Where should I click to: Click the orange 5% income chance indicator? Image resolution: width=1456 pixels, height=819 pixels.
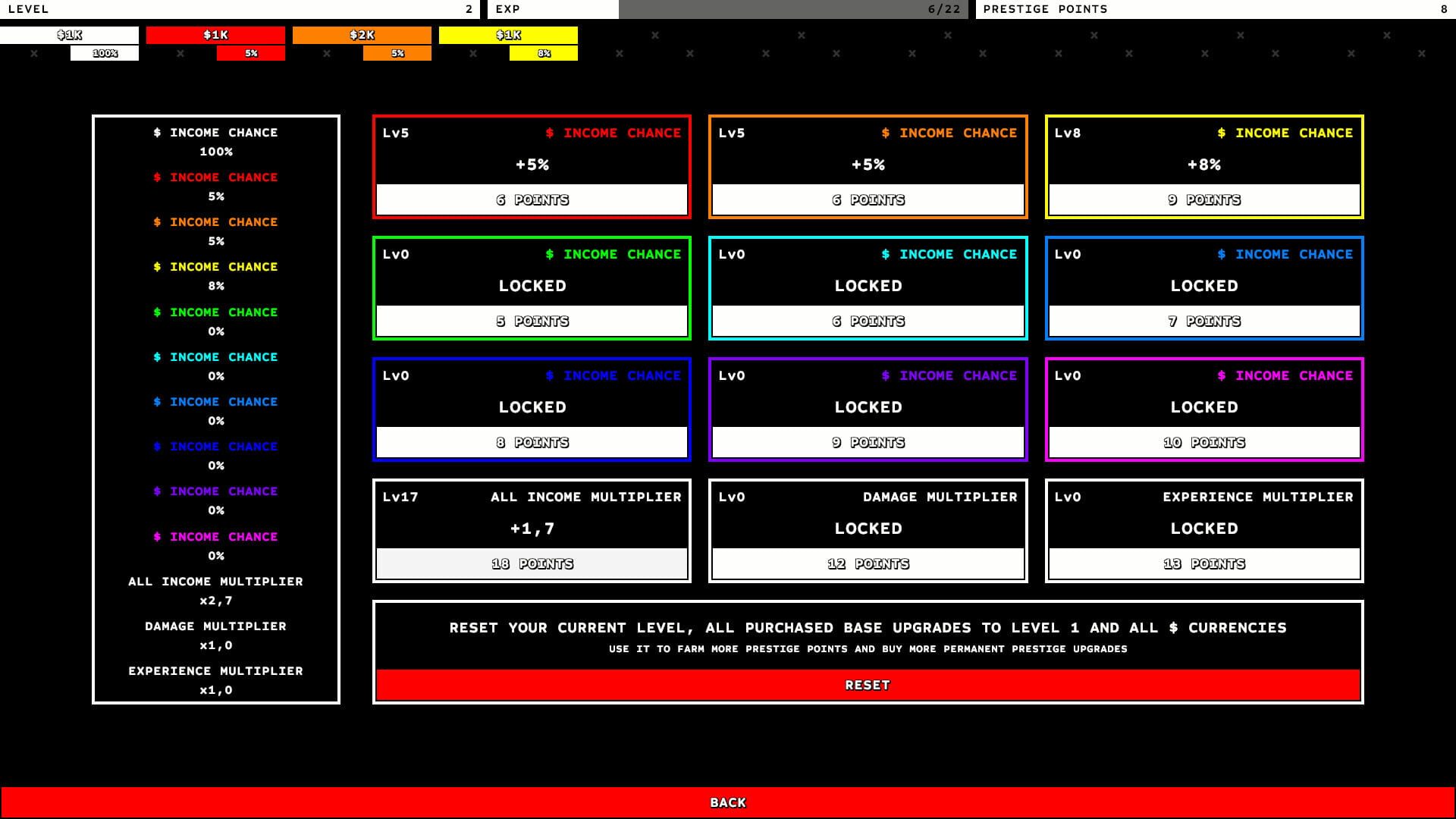(x=397, y=53)
